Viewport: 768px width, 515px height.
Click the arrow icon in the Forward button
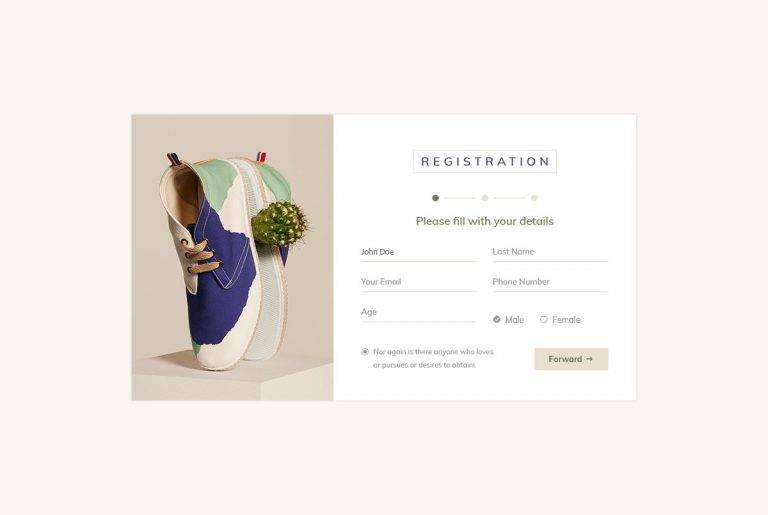[590, 359]
